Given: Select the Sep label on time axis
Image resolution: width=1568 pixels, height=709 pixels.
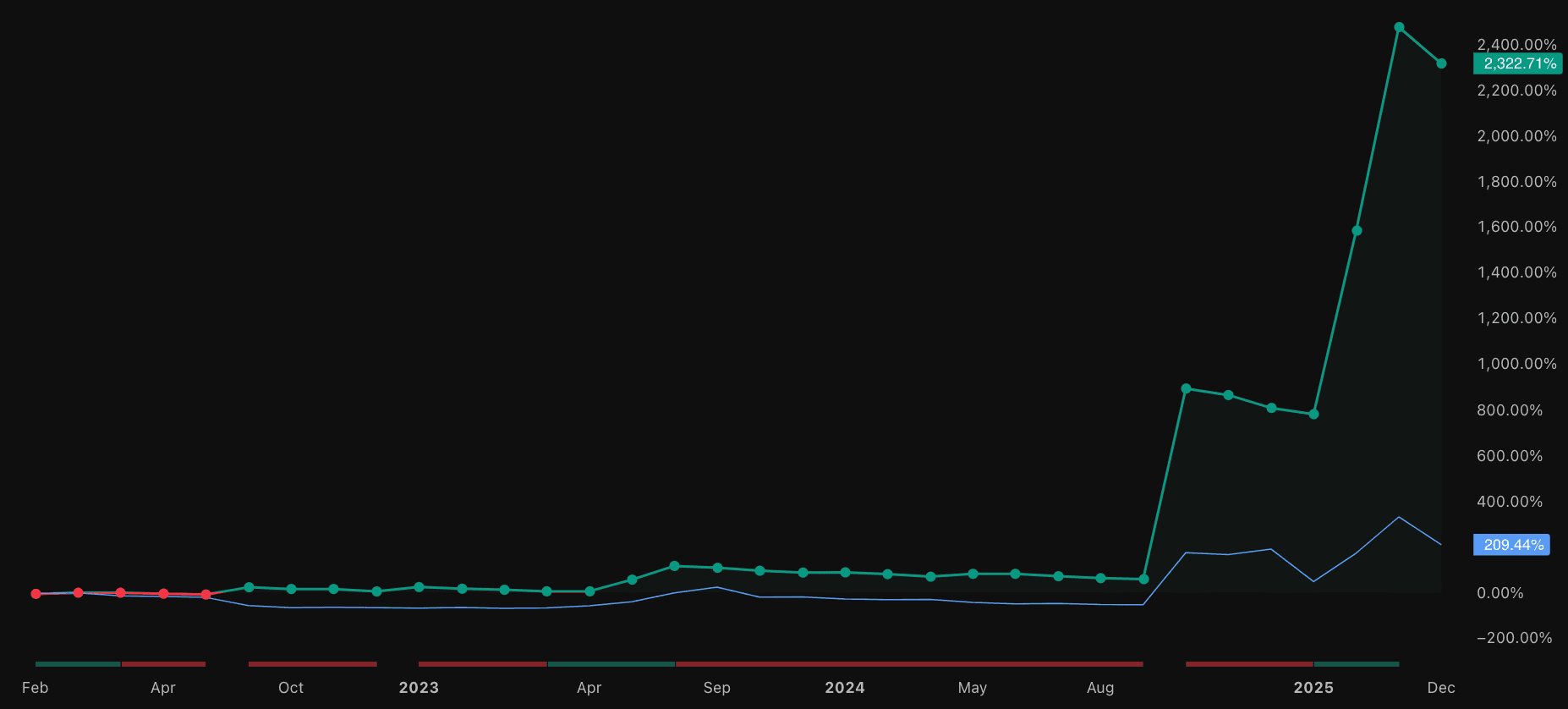Looking at the screenshot, I should 716,688.
